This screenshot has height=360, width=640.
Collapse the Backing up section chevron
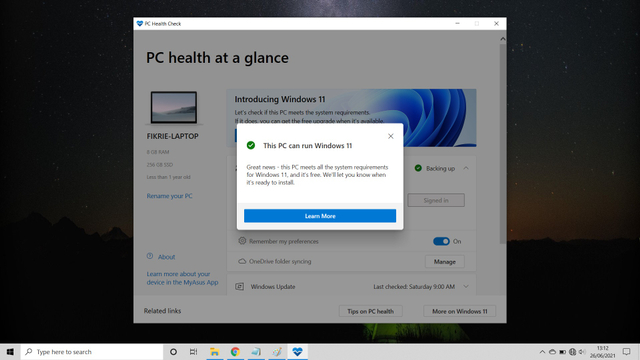coord(466,168)
